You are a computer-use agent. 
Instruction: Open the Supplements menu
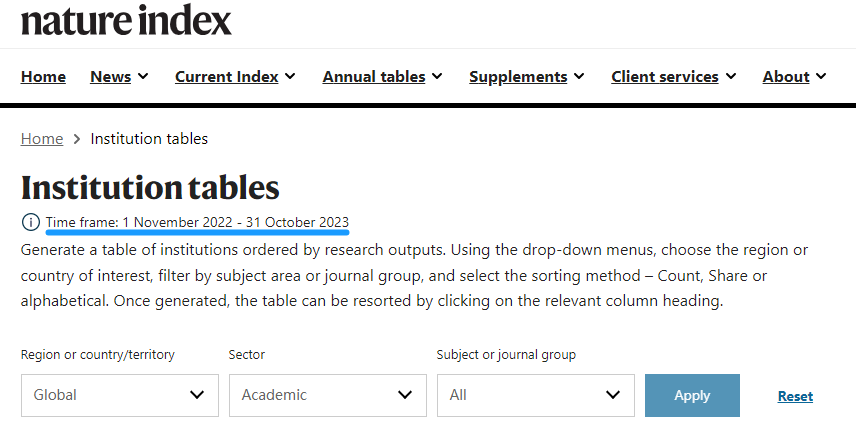click(527, 77)
